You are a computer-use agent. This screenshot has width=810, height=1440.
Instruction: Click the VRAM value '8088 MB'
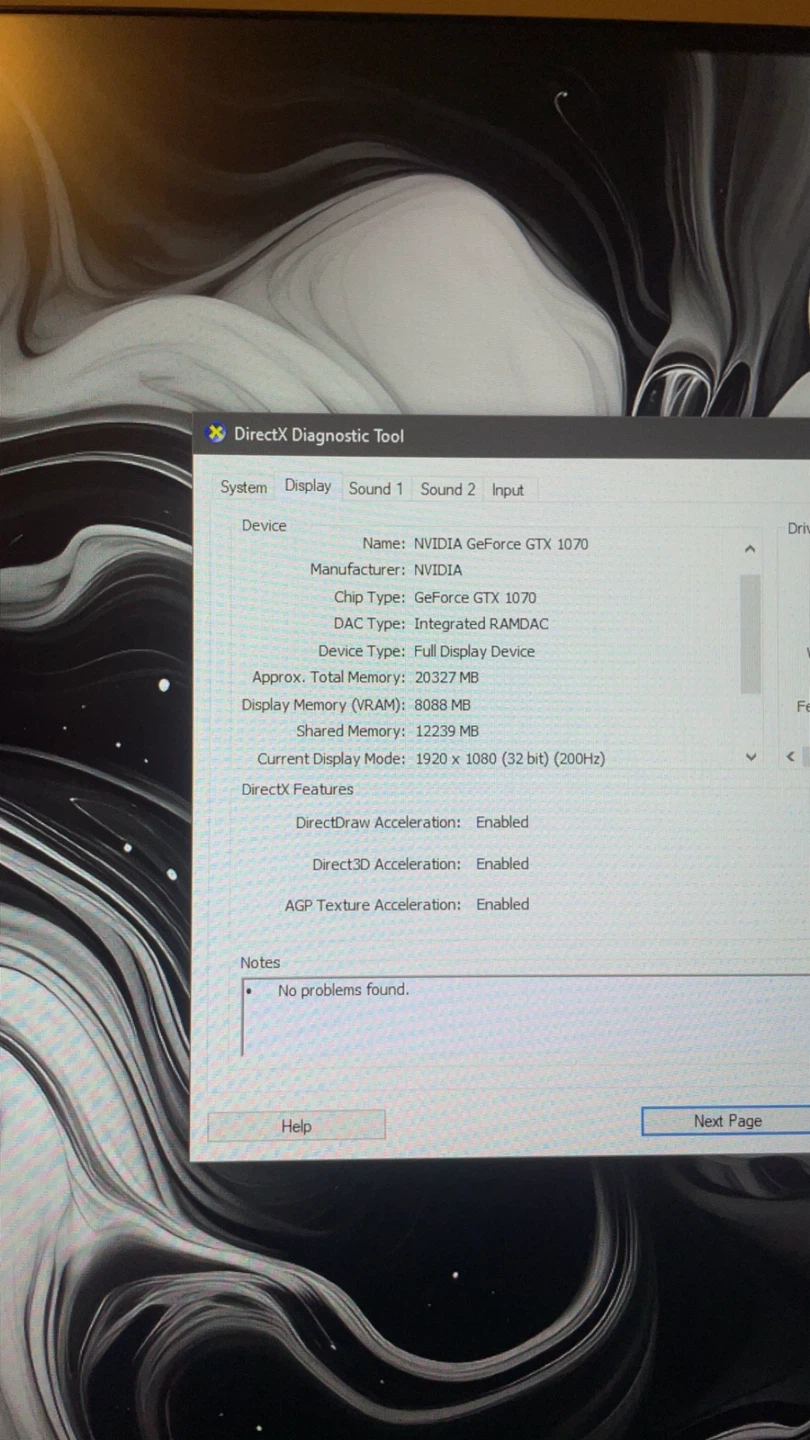(442, 705)
